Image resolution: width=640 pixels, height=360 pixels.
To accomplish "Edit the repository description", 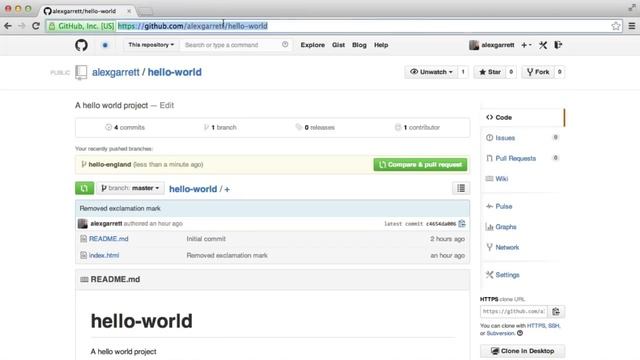I will pos(167,105).
